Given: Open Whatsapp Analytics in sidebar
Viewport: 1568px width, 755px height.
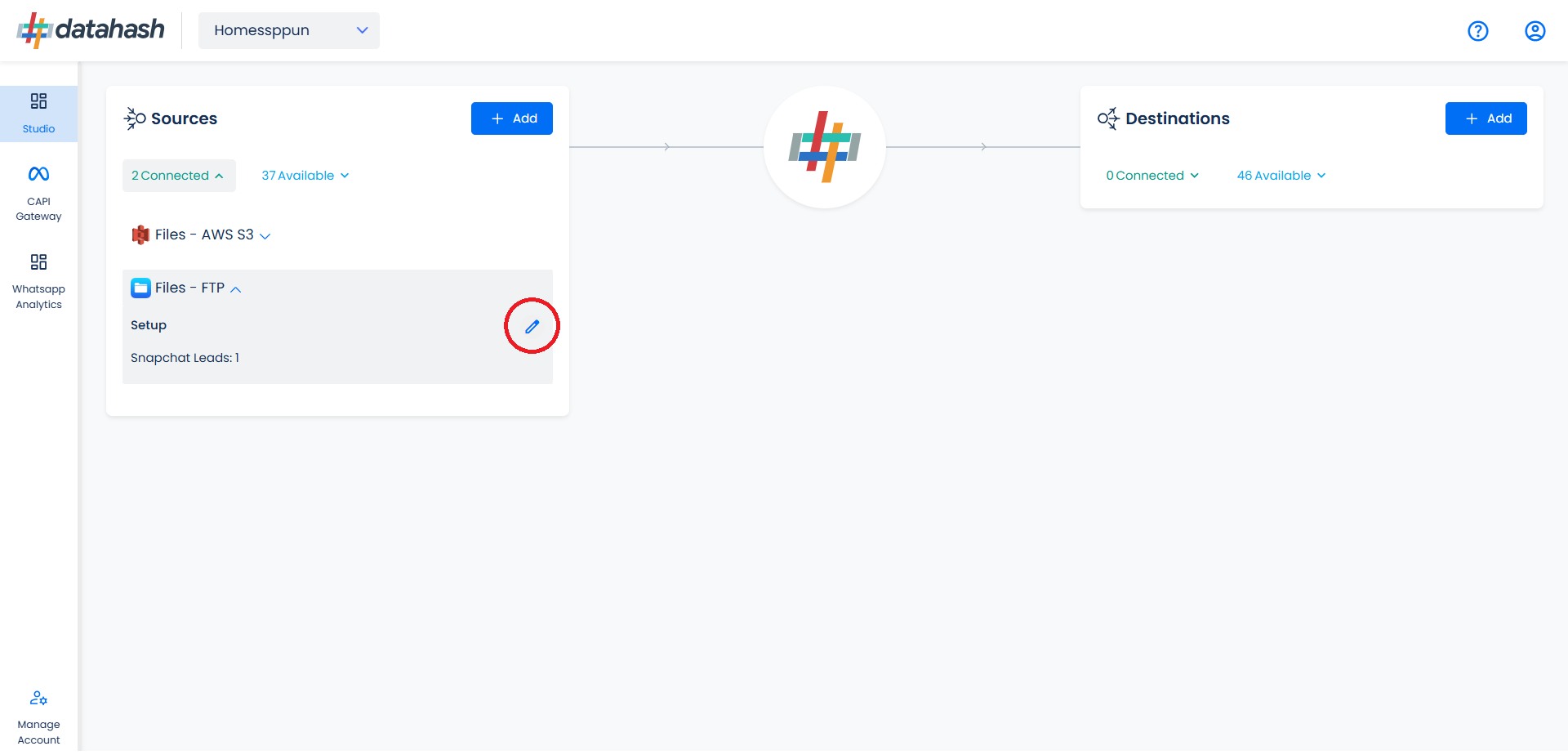Looking at the screenshot, I should pyautogui.click(x=38, y=282).
